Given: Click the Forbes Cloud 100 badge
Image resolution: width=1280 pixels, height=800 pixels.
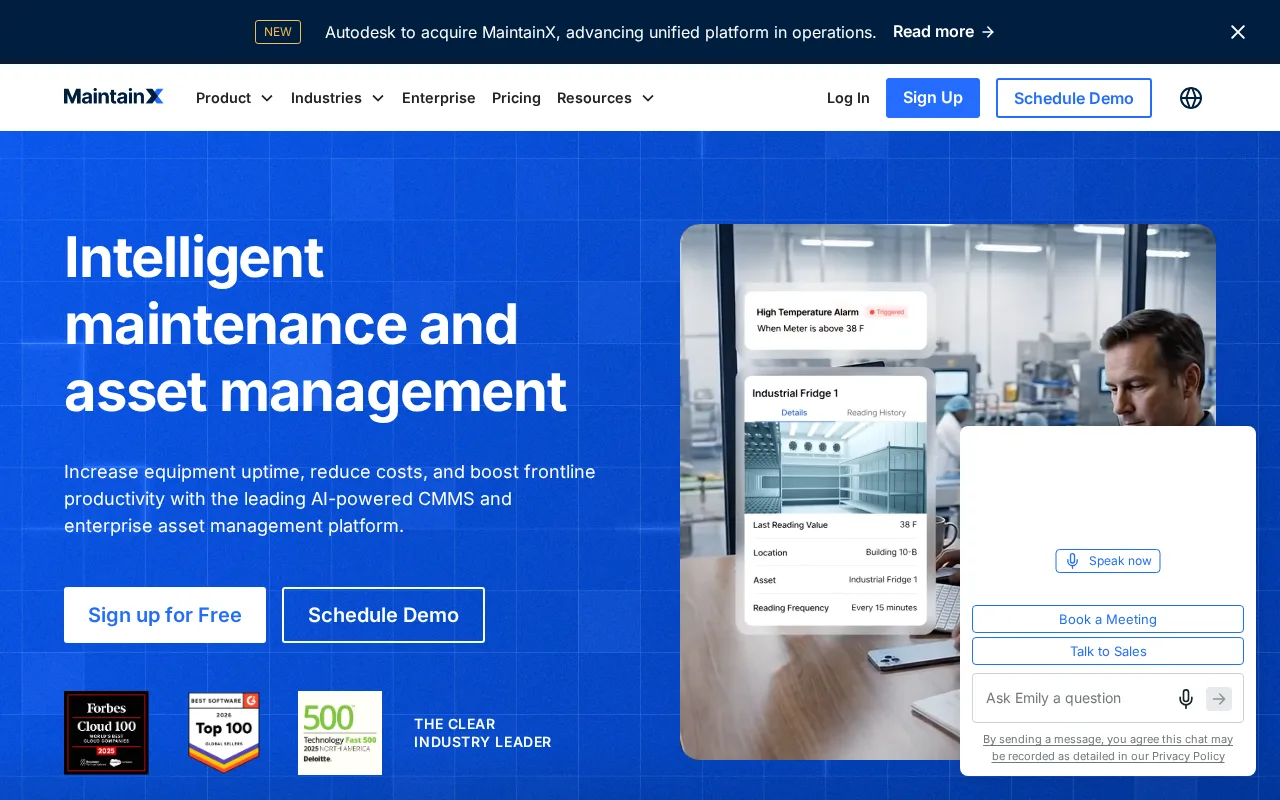Looking at the screenshot, I should [x=106, y=733].
